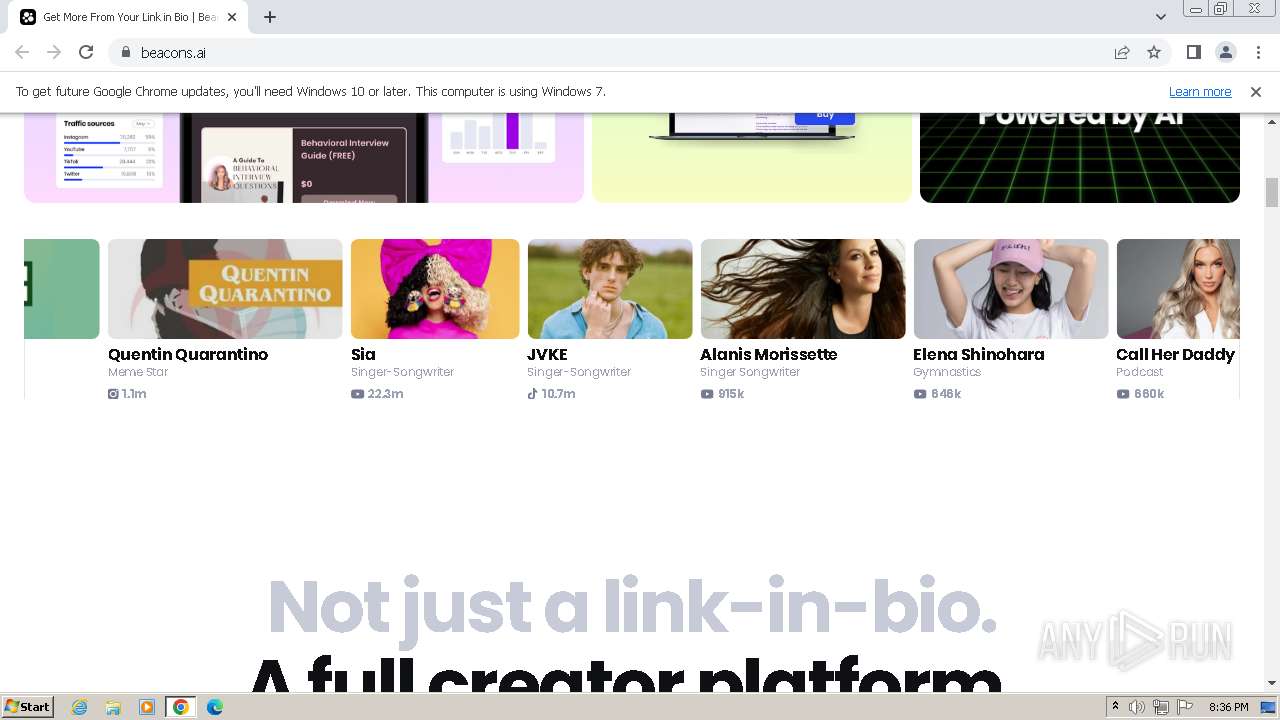Open File Explorer from the taskbar
Viewport: 1280px width, 720px height.
(113, 707)
